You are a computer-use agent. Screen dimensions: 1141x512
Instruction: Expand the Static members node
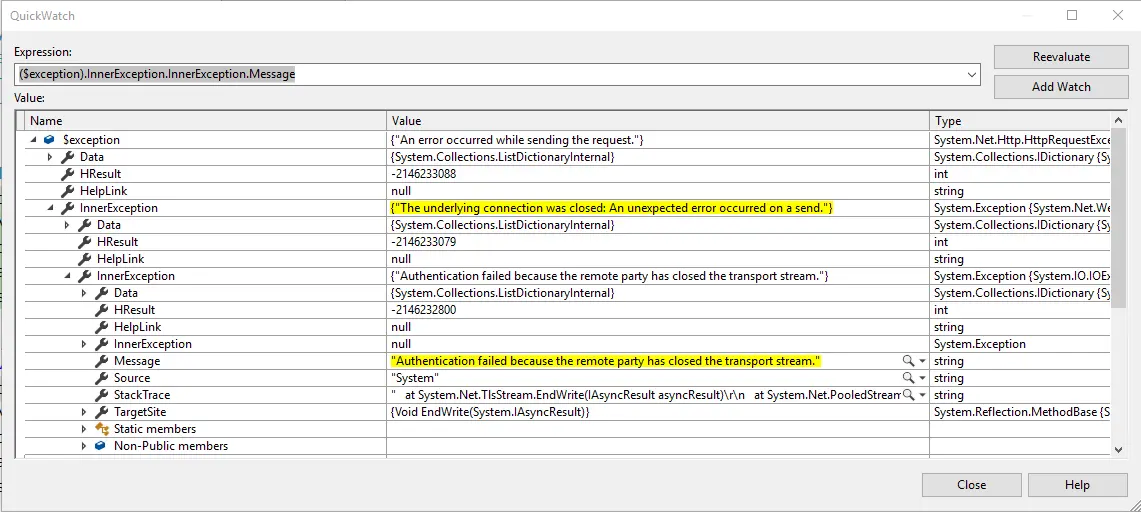coord(84,429)
